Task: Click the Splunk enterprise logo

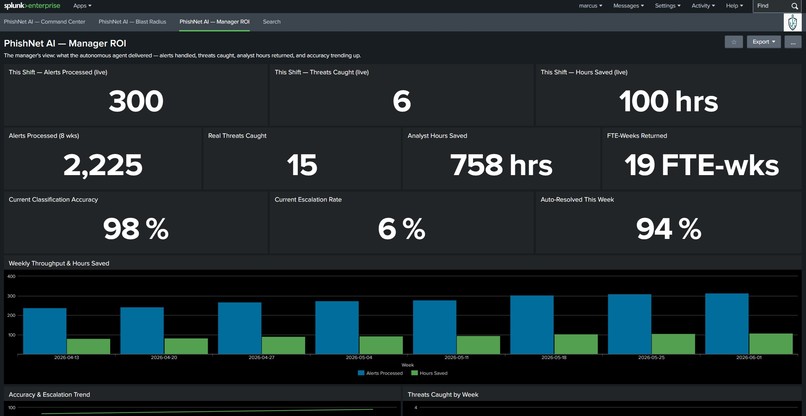Action: tap(32, 6)
